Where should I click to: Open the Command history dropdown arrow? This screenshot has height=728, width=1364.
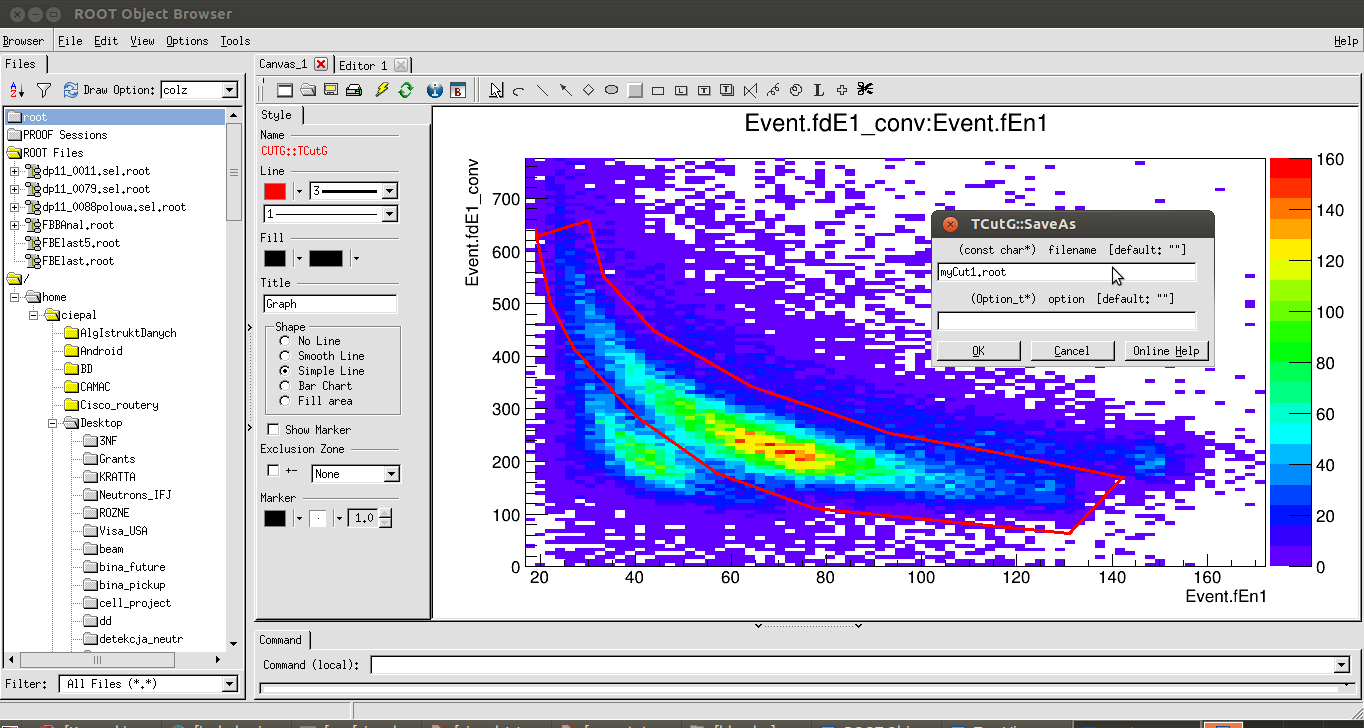1341,665
